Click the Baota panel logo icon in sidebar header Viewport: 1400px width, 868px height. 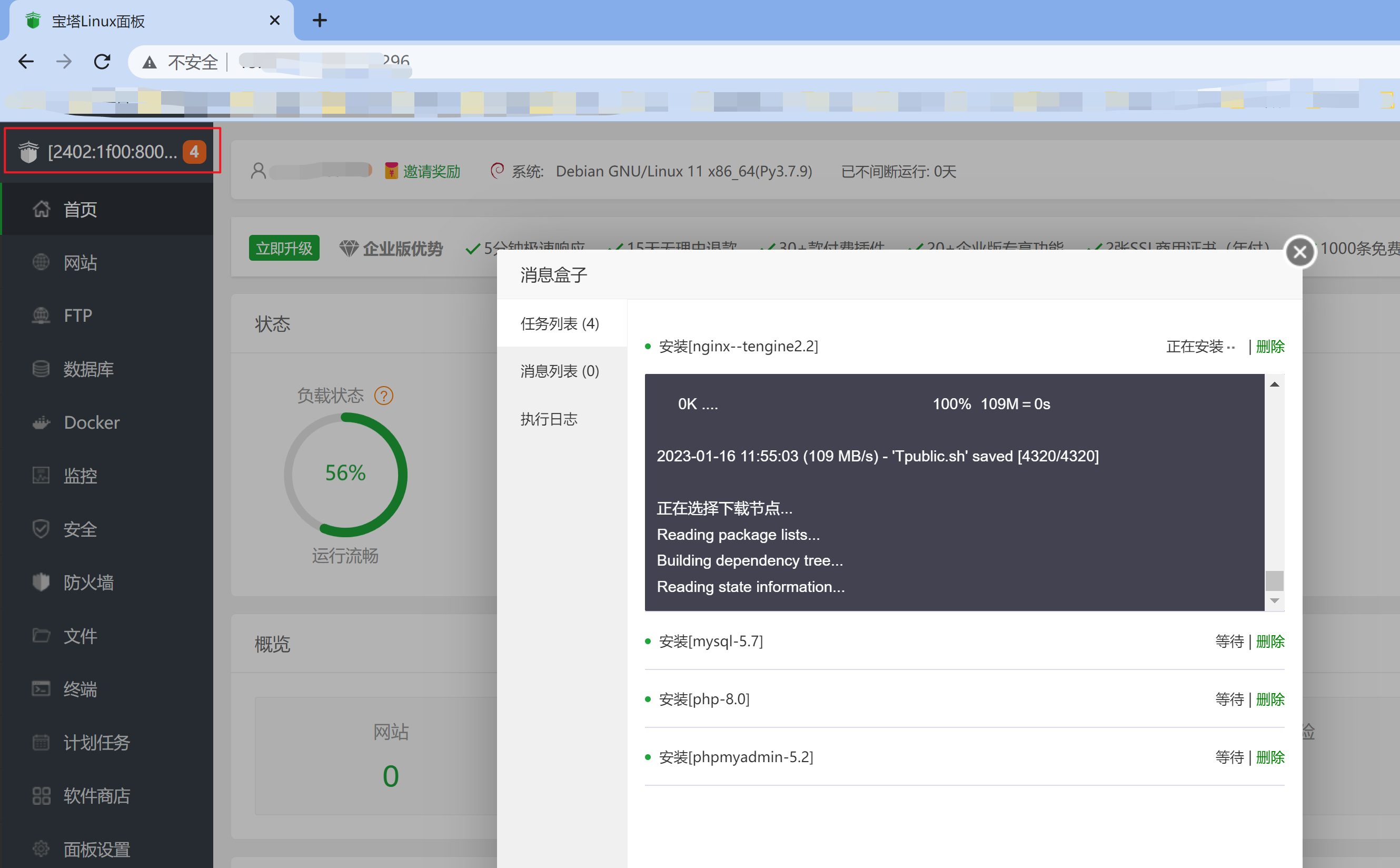pyautogui.click(x=28, y=152)
